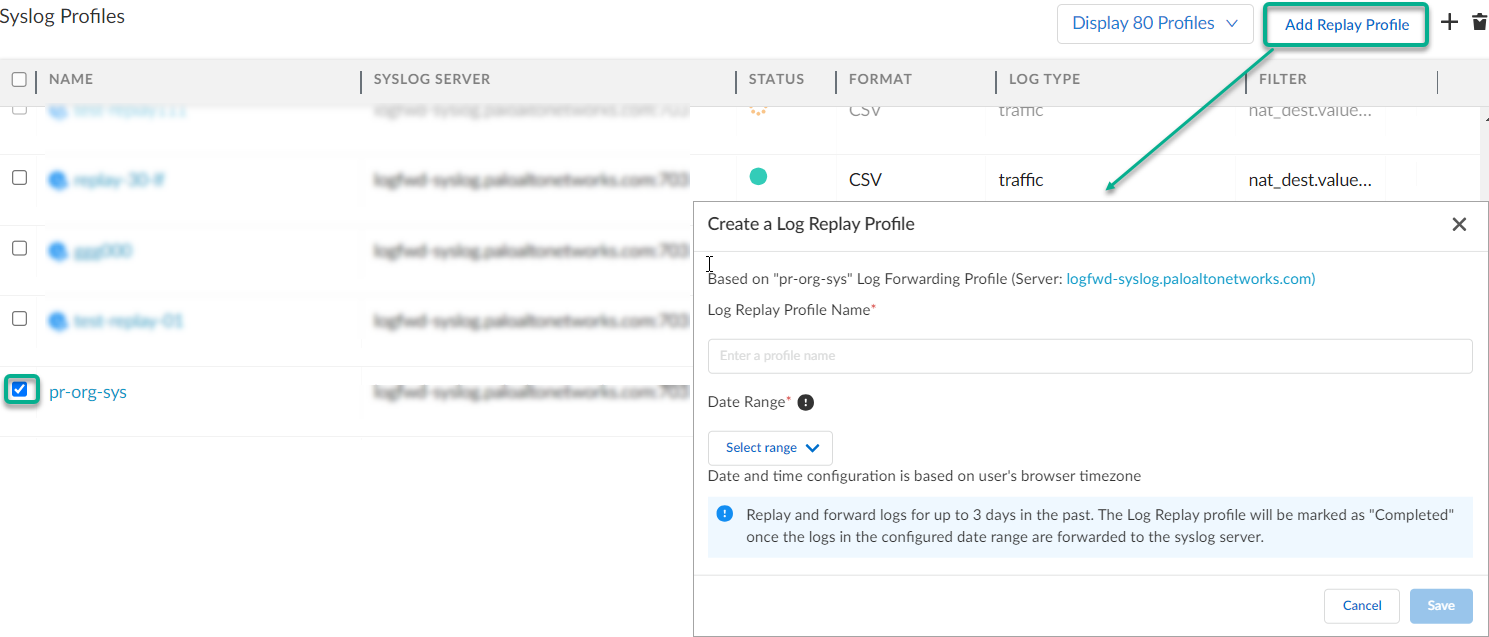Open the pr-org-sys profile link
Viewport: 1489px width, 637px height.
pos(88,392)
